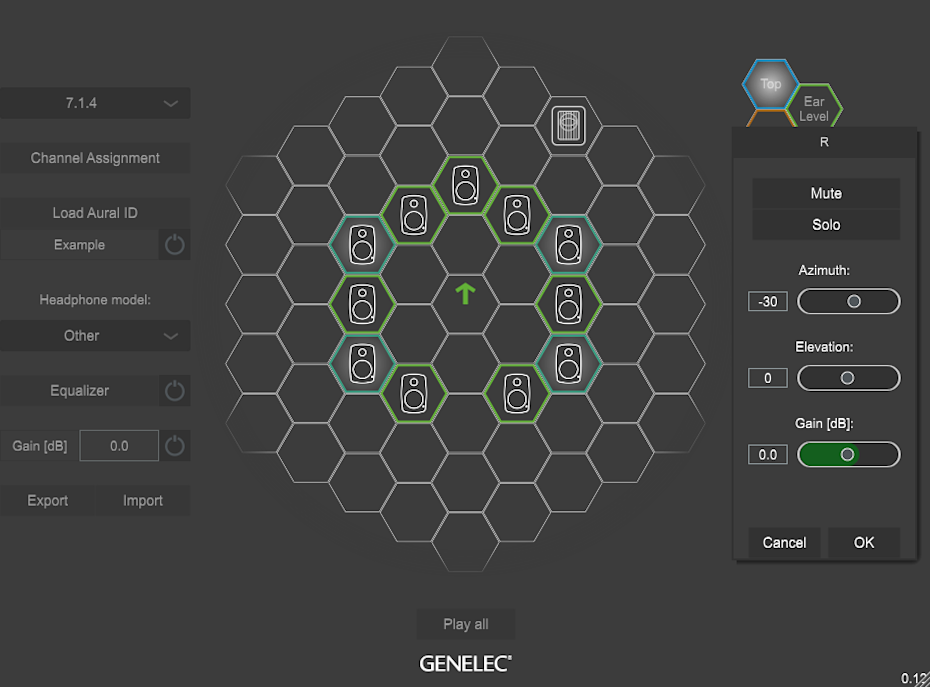Open Channel Assignment

pyautogui.click(x=95, y=158)
